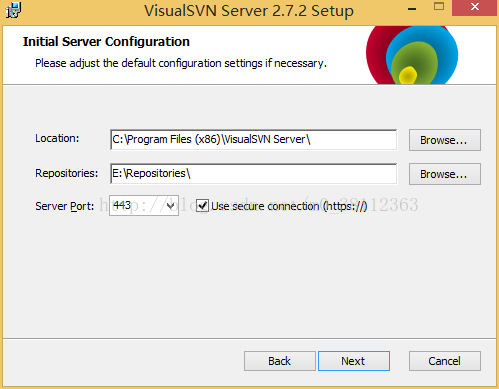Click the VisualSVN colorful logo graphic

[412, 55]
